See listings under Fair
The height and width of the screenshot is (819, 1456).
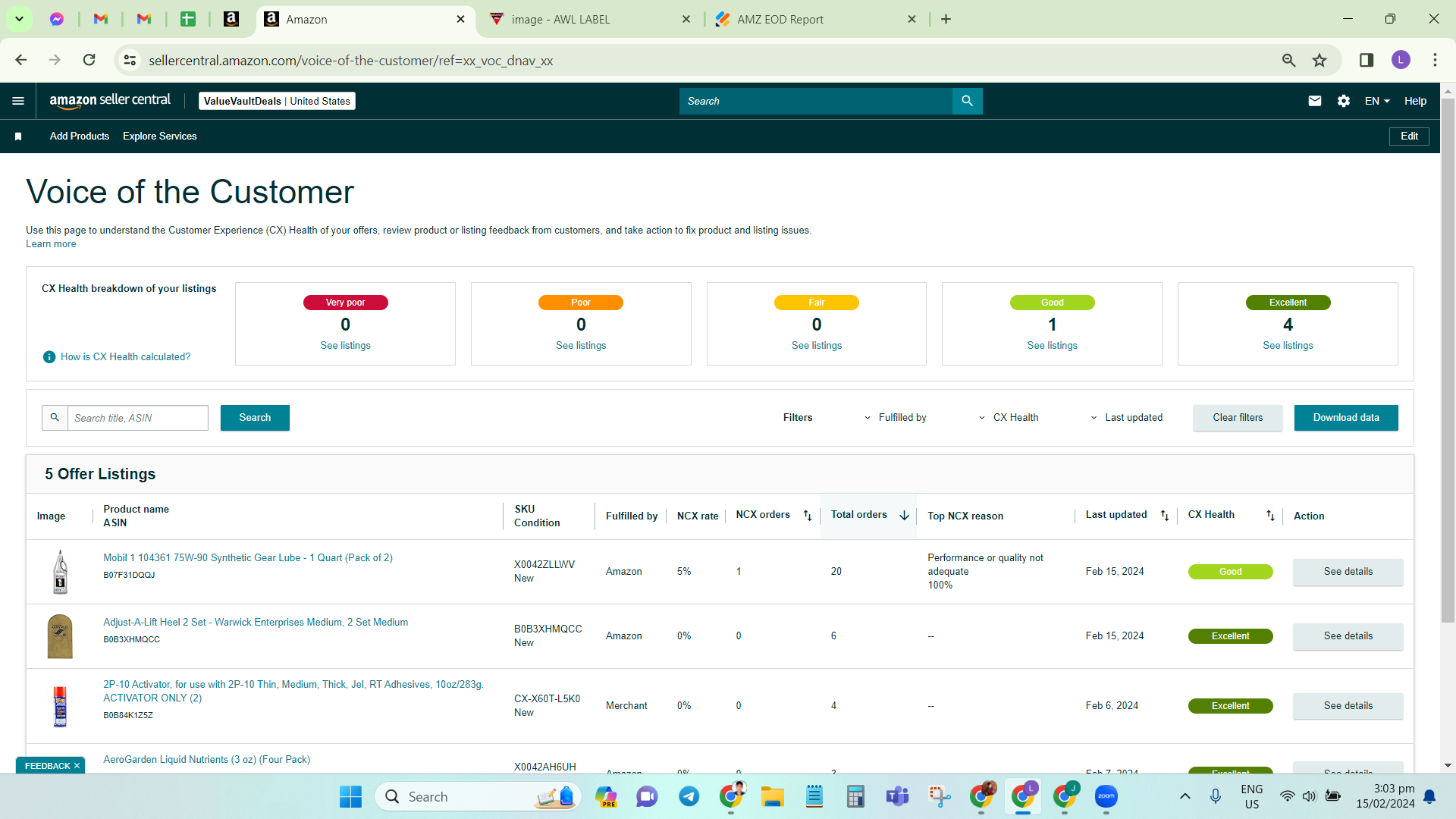pyautogui.click(x=817, y=346)
